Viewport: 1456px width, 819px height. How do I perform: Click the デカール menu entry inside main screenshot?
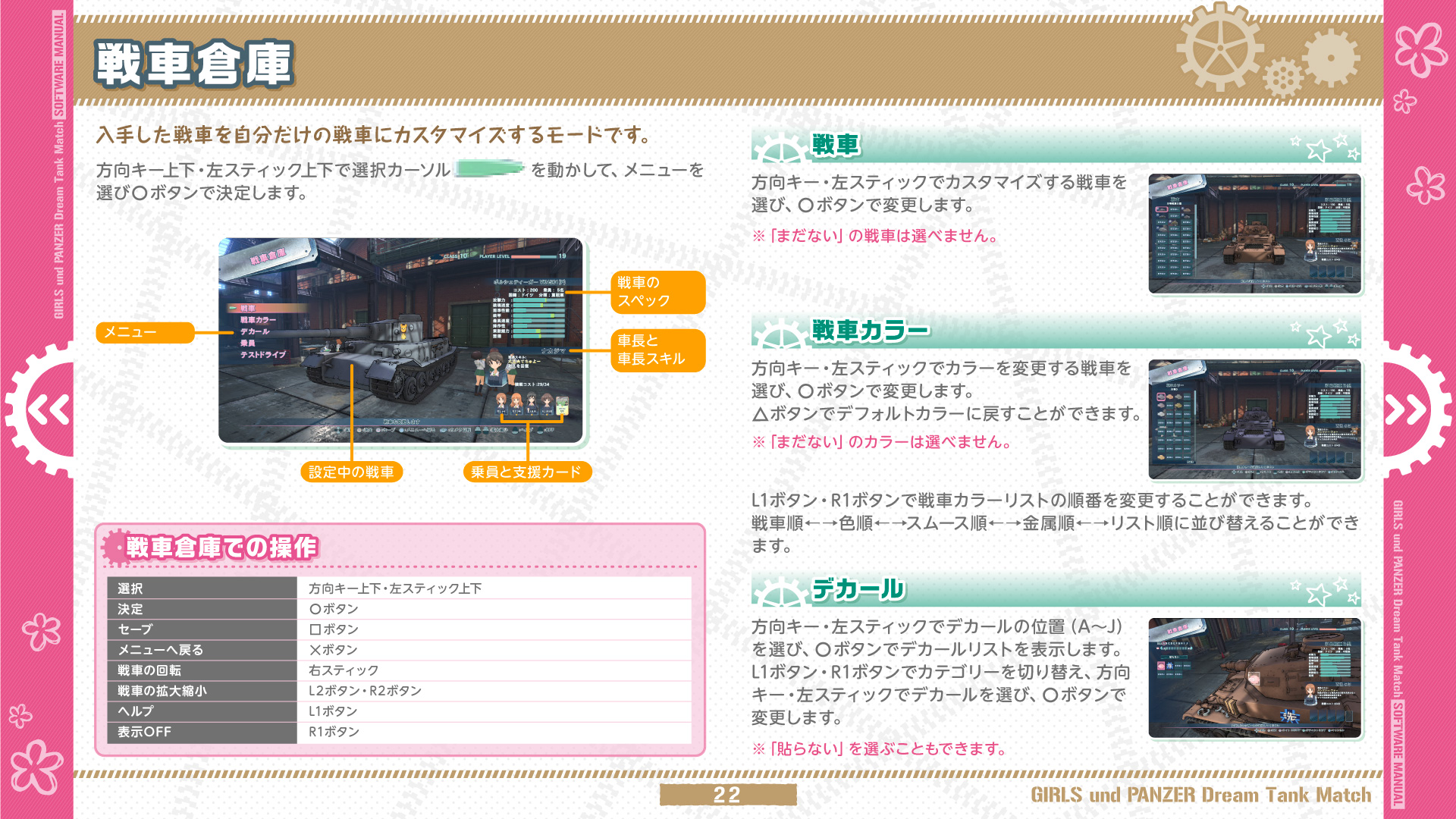pos(255,331)
